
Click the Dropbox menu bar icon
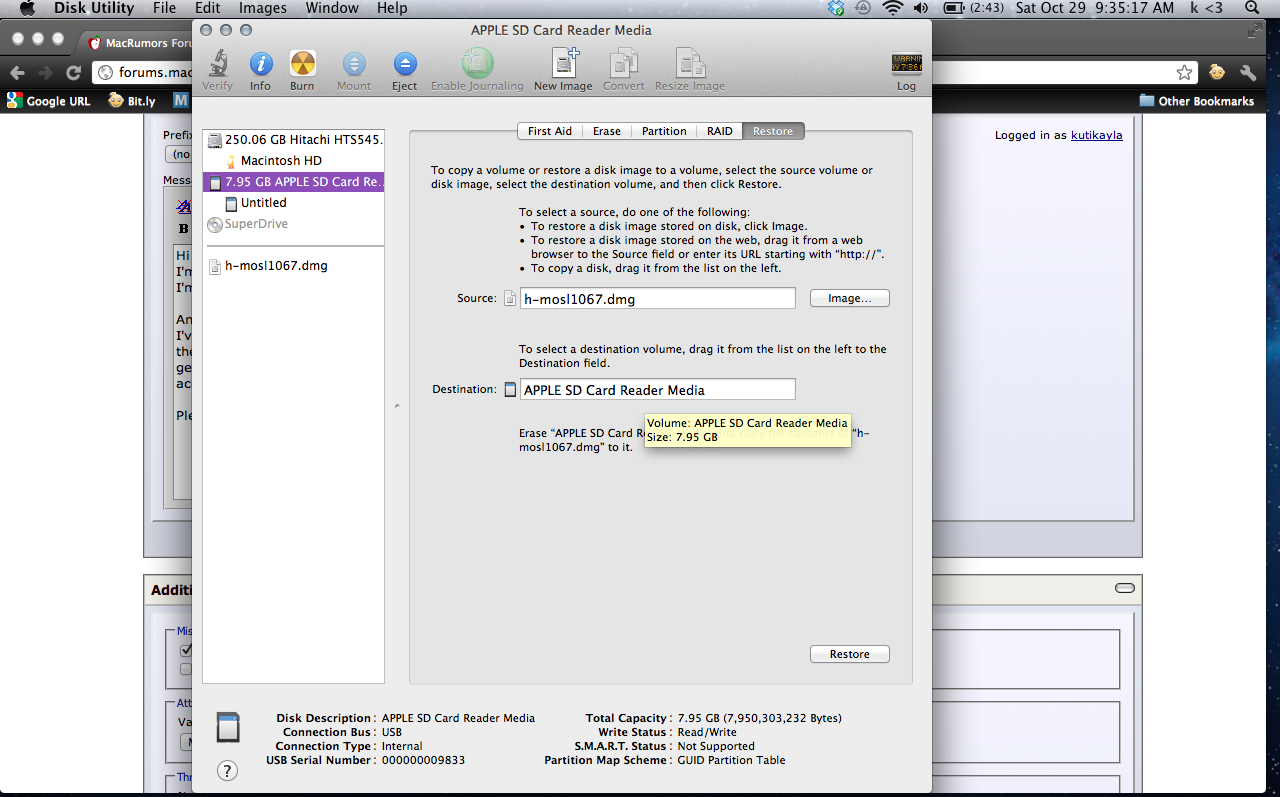tap(836, 8)
